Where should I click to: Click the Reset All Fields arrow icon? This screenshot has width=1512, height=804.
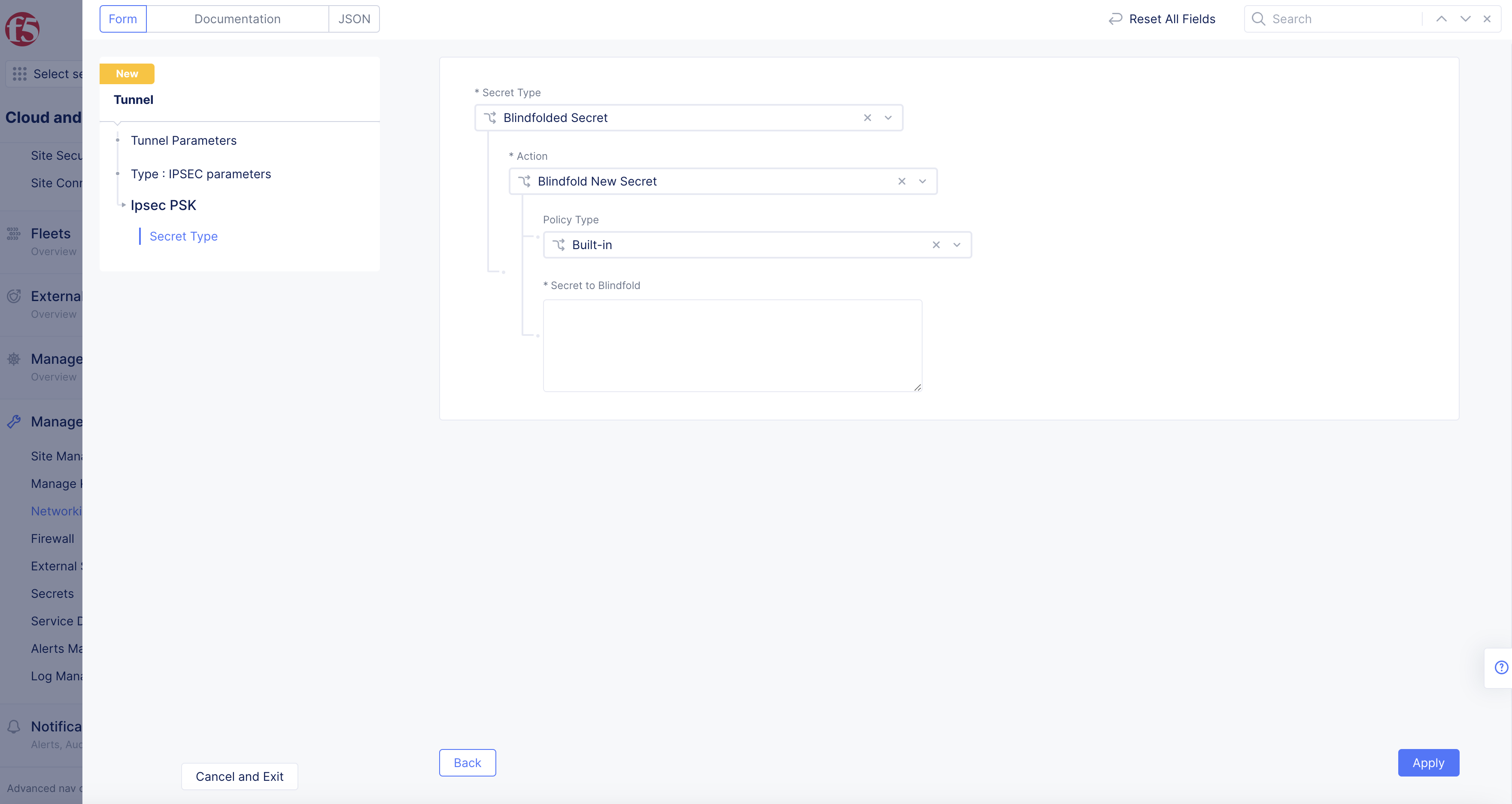click(x=1115, y=19)
